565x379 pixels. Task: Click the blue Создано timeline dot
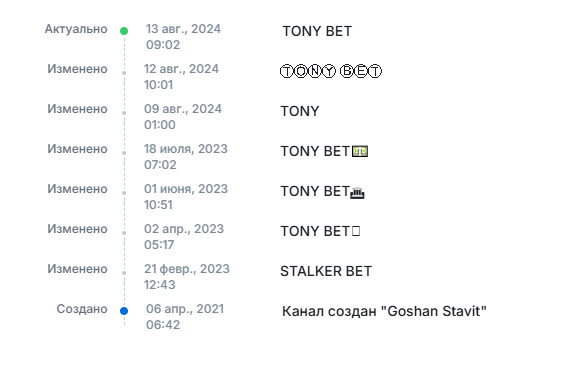pyautogui.click(x=124, y=311)
